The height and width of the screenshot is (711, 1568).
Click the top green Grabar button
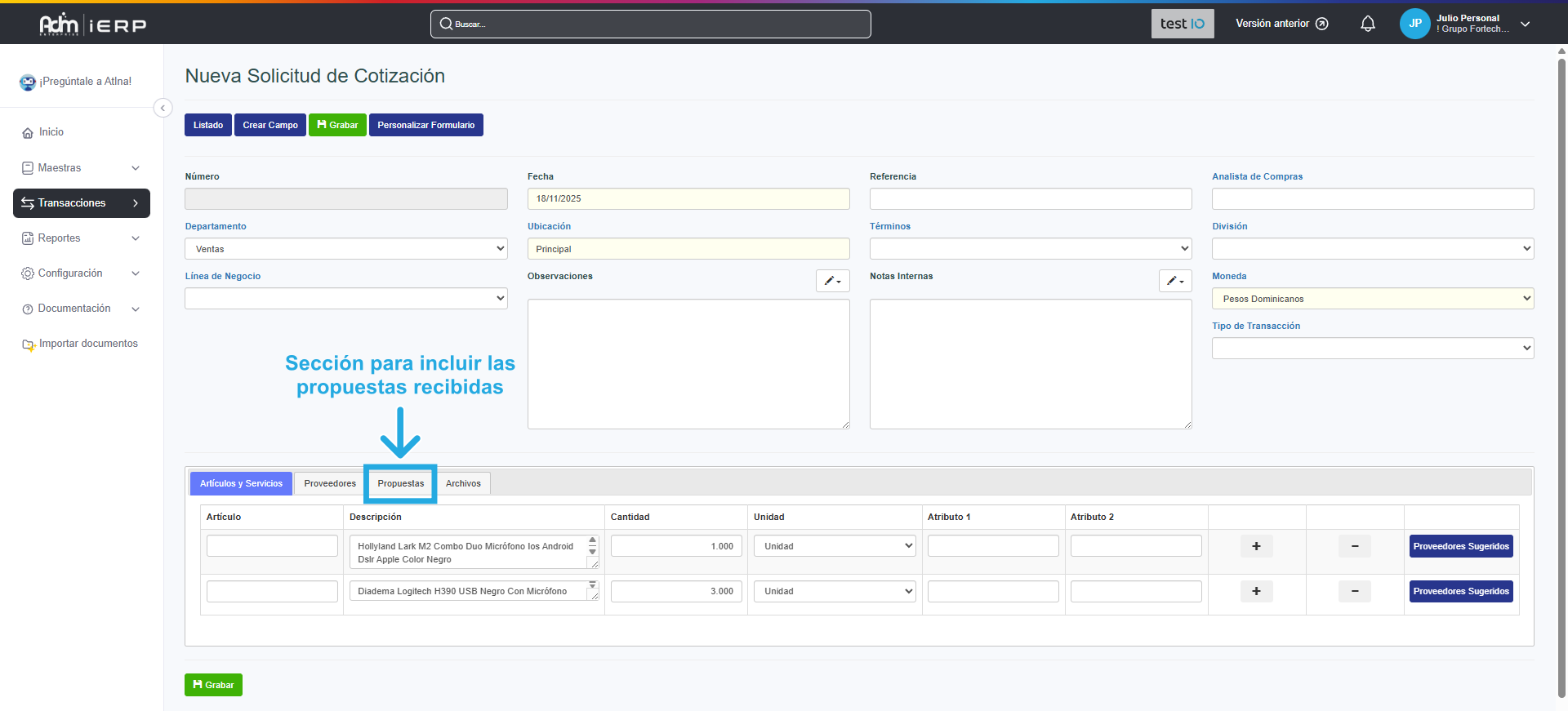[336, 125]
